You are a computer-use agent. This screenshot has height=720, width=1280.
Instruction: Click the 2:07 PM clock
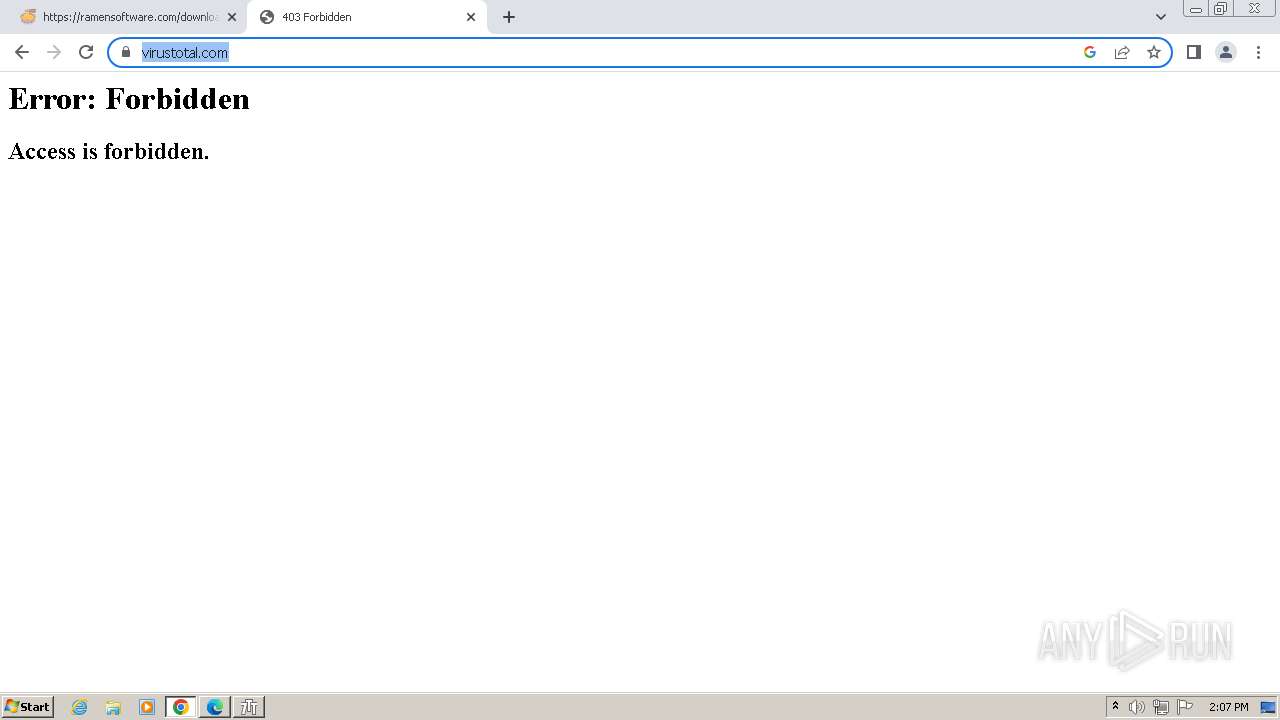click(x=1228, y=707)
